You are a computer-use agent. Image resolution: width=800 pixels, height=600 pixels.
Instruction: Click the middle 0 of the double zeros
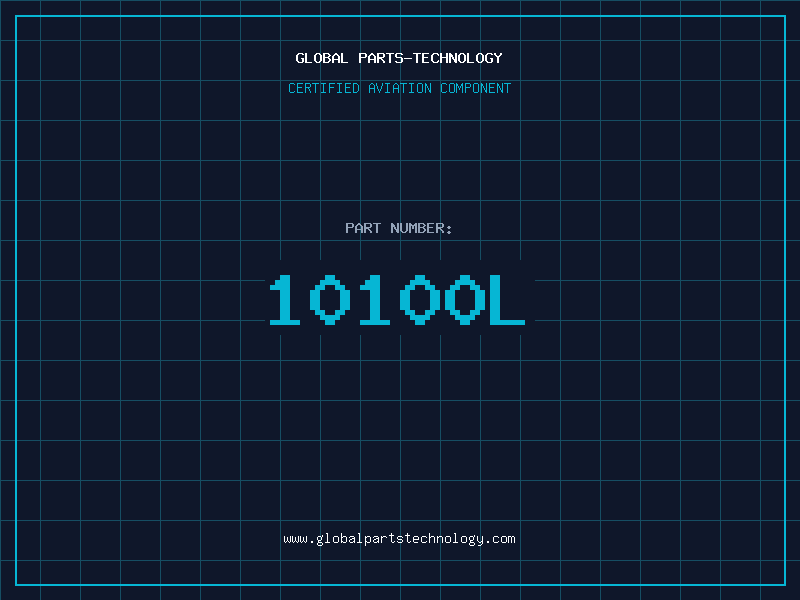pyautogui.click(x=418, y=300)
